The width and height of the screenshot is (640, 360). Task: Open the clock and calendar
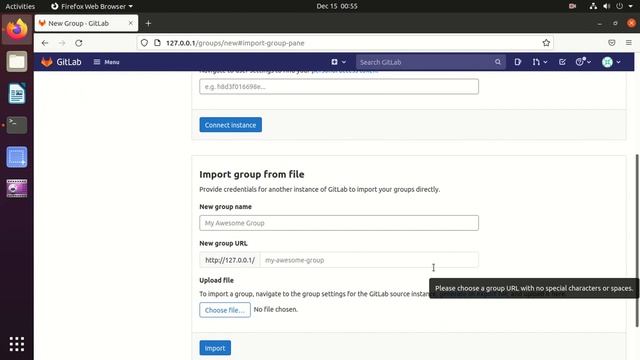337,6
